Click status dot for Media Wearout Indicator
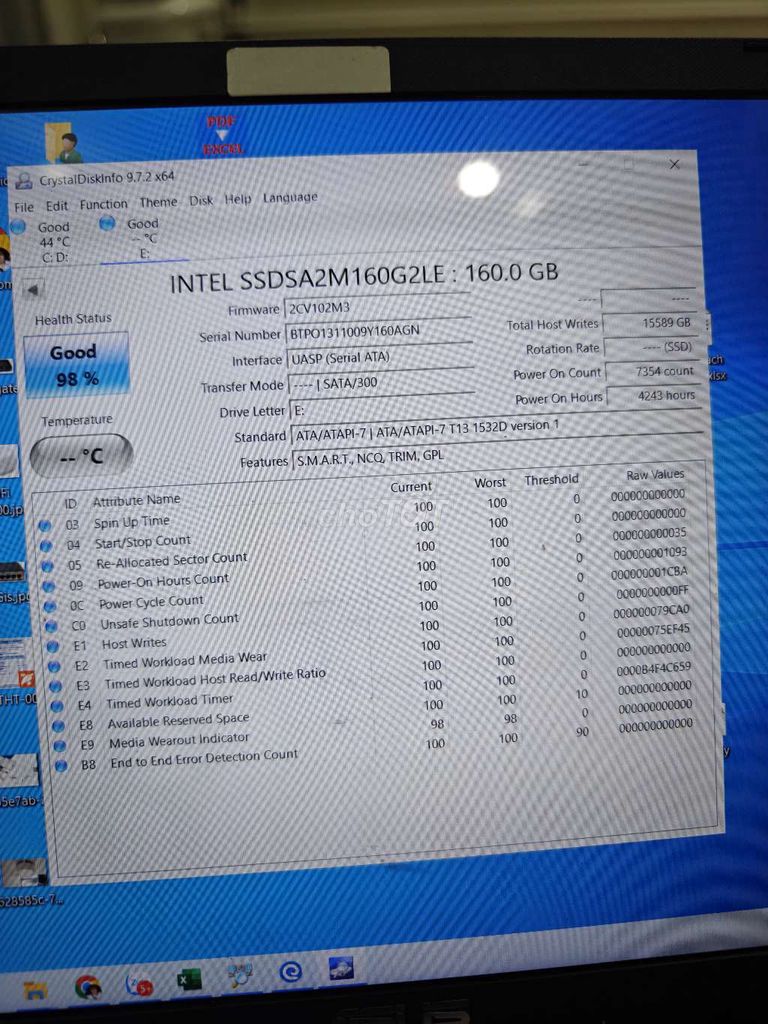The height and width of the screenshot is (1024, 768). 59,745
